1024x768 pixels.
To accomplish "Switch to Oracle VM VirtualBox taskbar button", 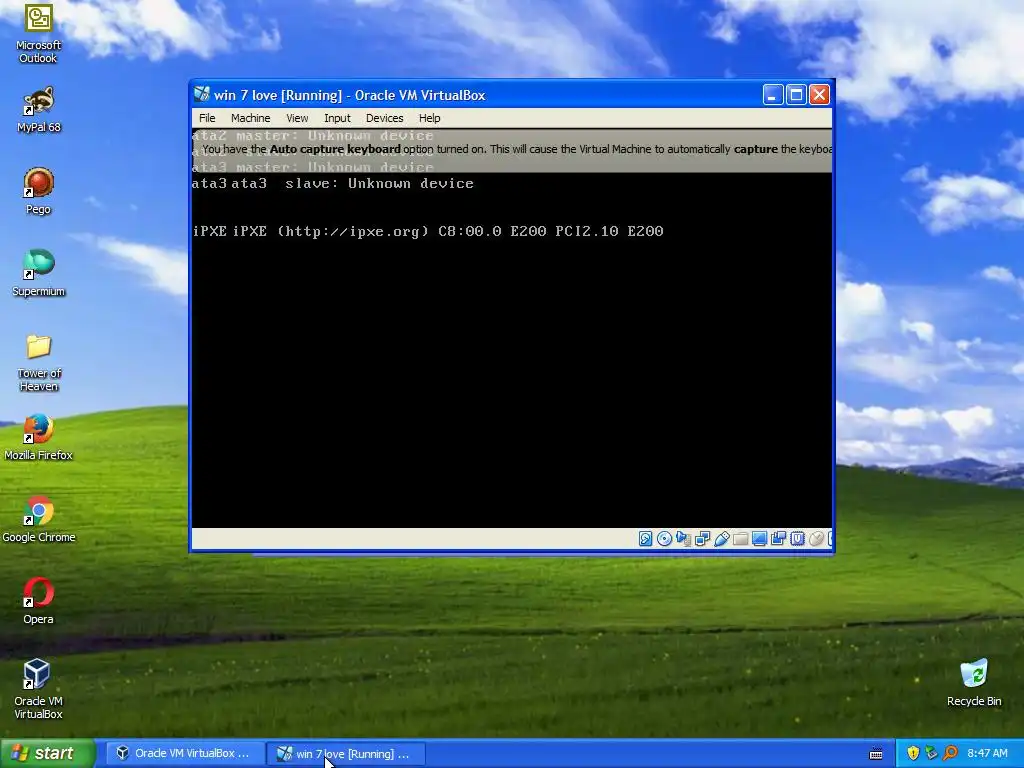I will (x=184, y=754).
